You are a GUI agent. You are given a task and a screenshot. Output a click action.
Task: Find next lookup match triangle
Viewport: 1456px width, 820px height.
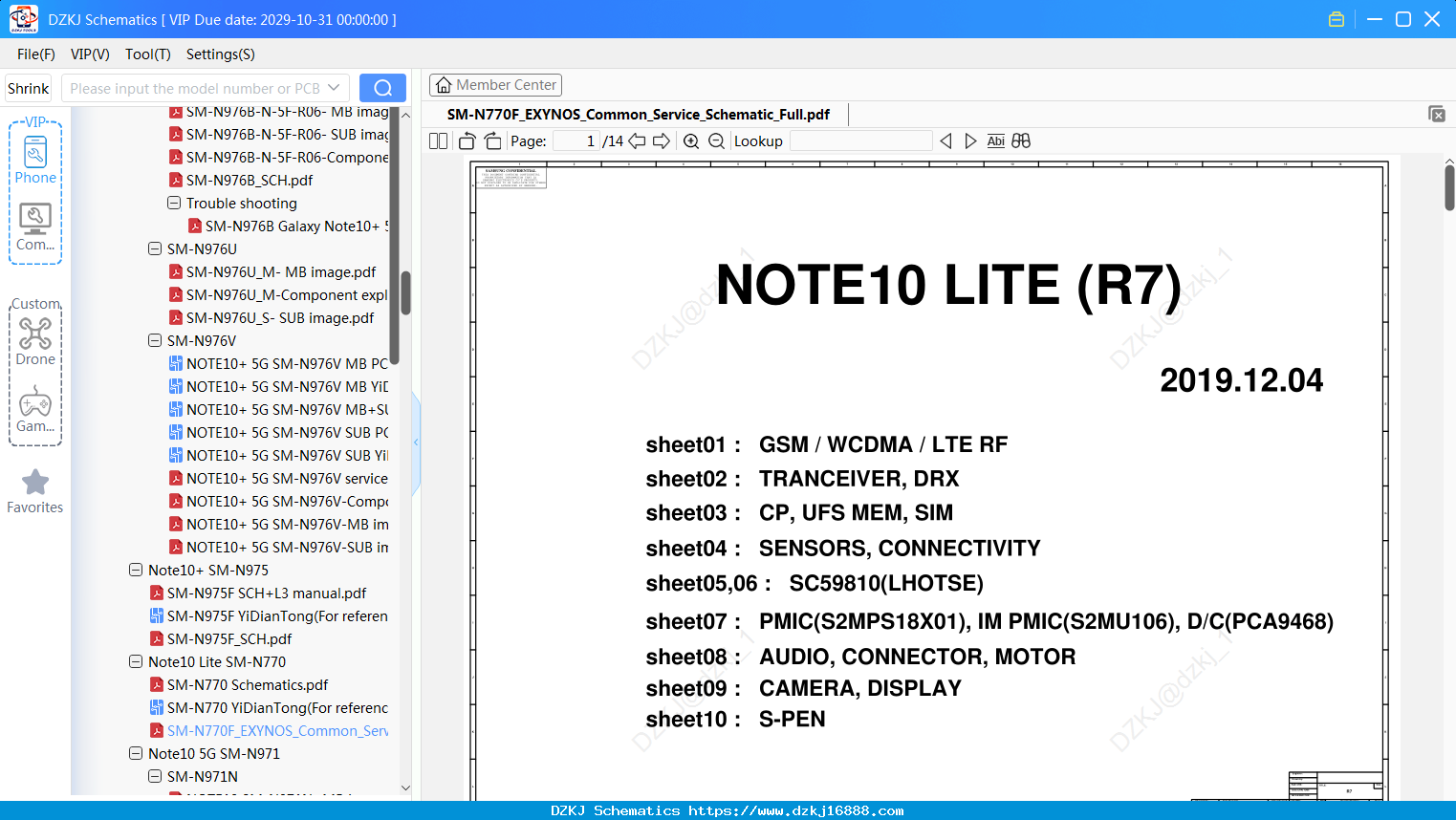970,141
